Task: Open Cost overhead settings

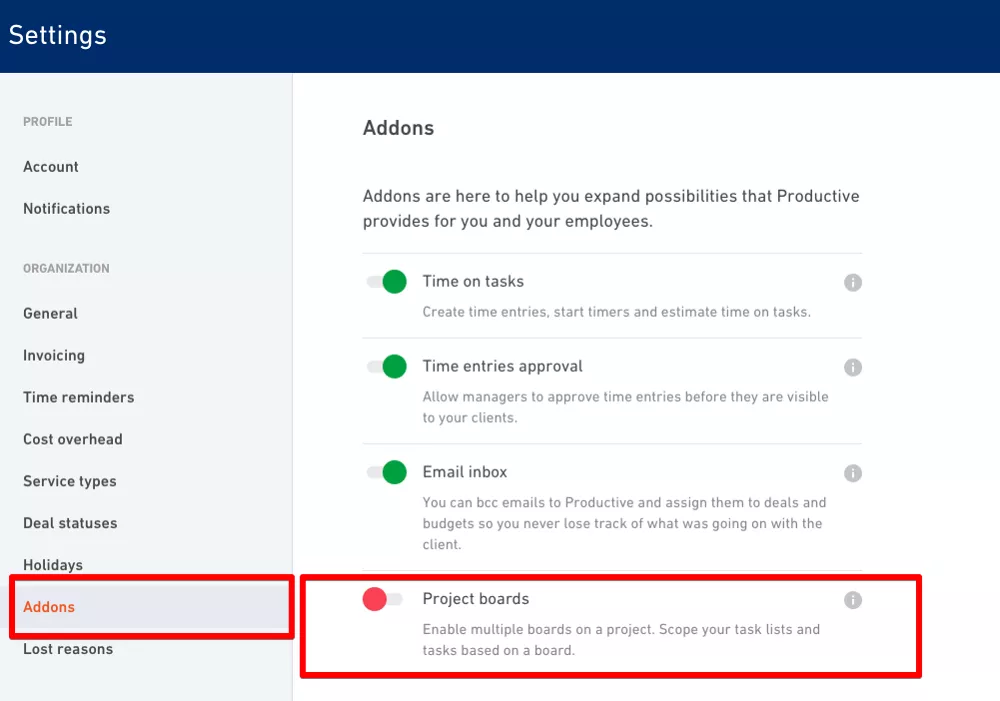Action: point(73,439)
